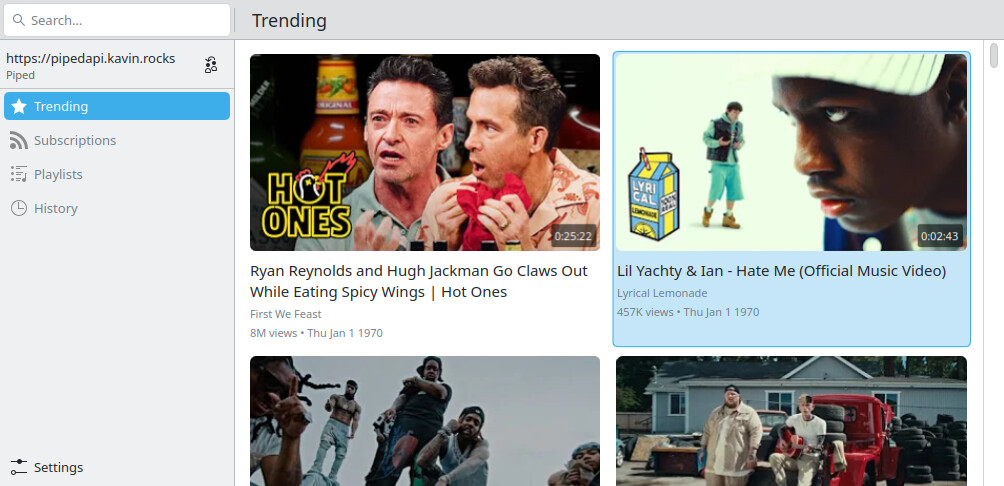1004x486 pixels.
Task: Open the source switcher icon next to Piped
Action: point(211,65)
